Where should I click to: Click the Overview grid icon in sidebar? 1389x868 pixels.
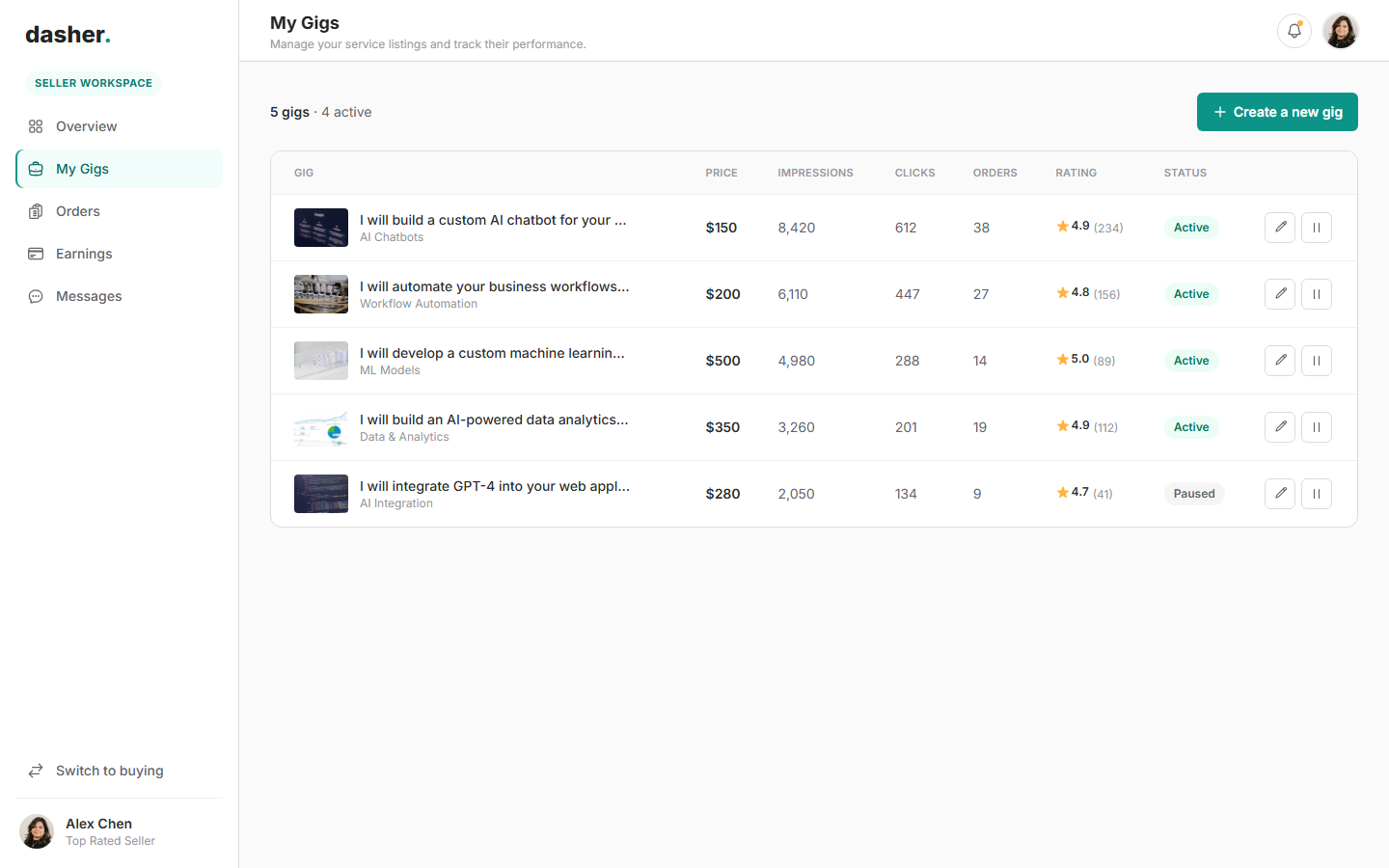click(x=36, y=126)
